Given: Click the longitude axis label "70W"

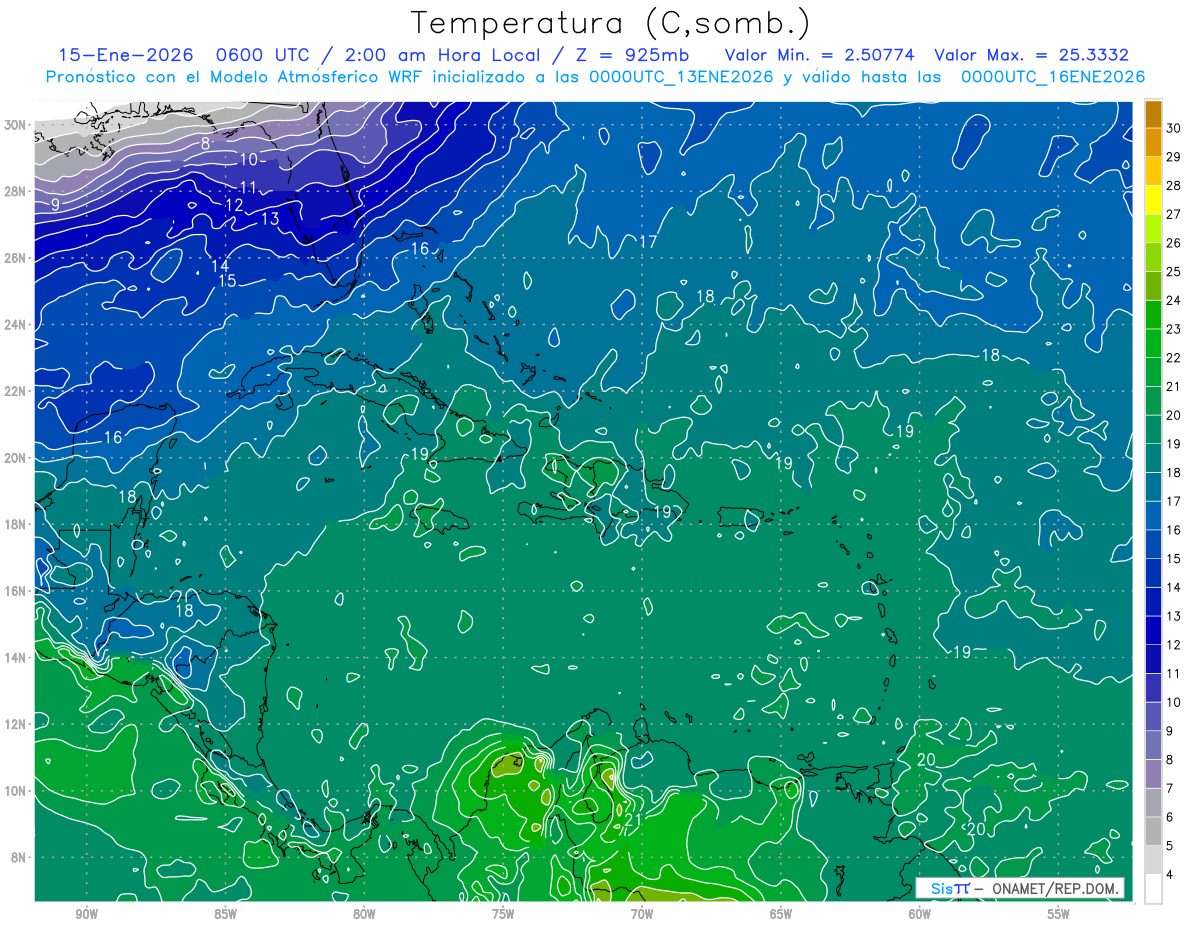Looking at the screenshot, I should coord(642,914).
